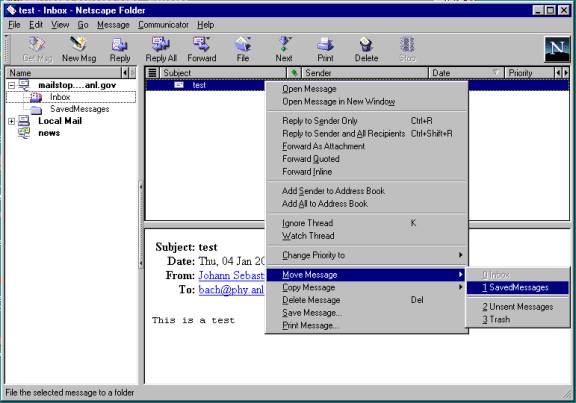Select Delete Message in context menu
Screen dimensions: 576x403
(367, 300)
